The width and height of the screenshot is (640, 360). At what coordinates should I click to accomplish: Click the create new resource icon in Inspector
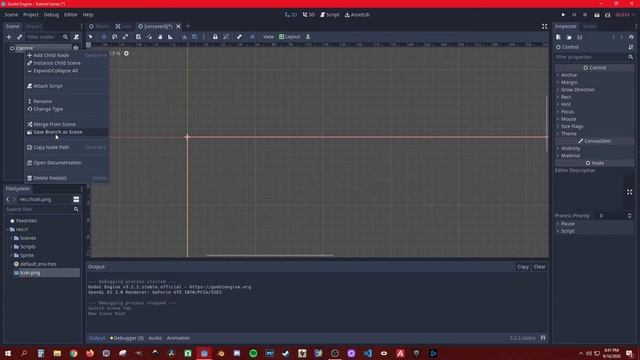click(x=558, y=37)
